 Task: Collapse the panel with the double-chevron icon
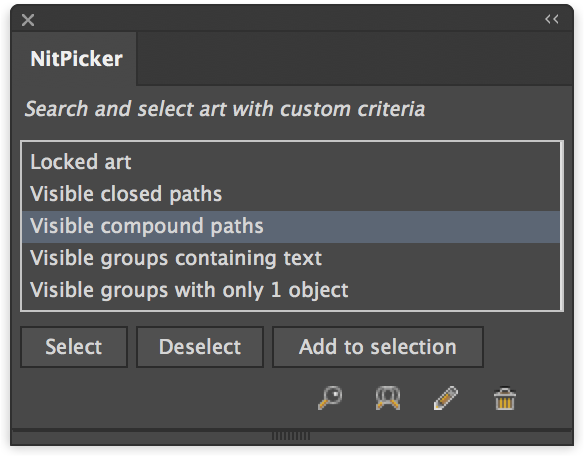tap(552, 19)
